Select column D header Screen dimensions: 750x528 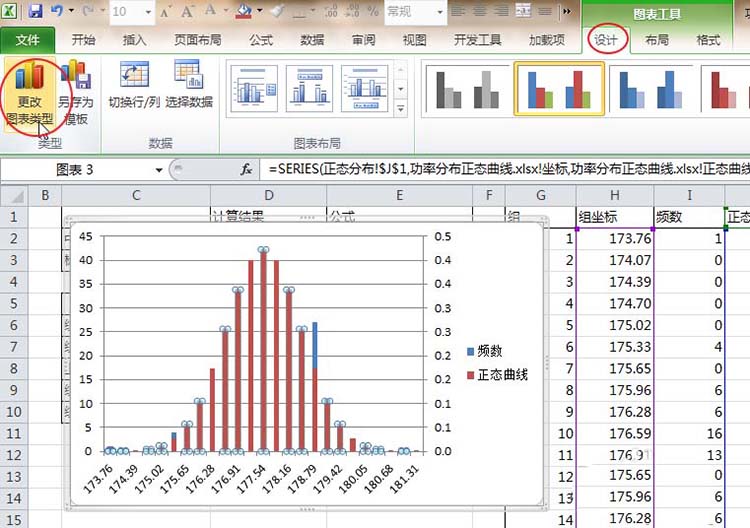[x=269, y=195]
